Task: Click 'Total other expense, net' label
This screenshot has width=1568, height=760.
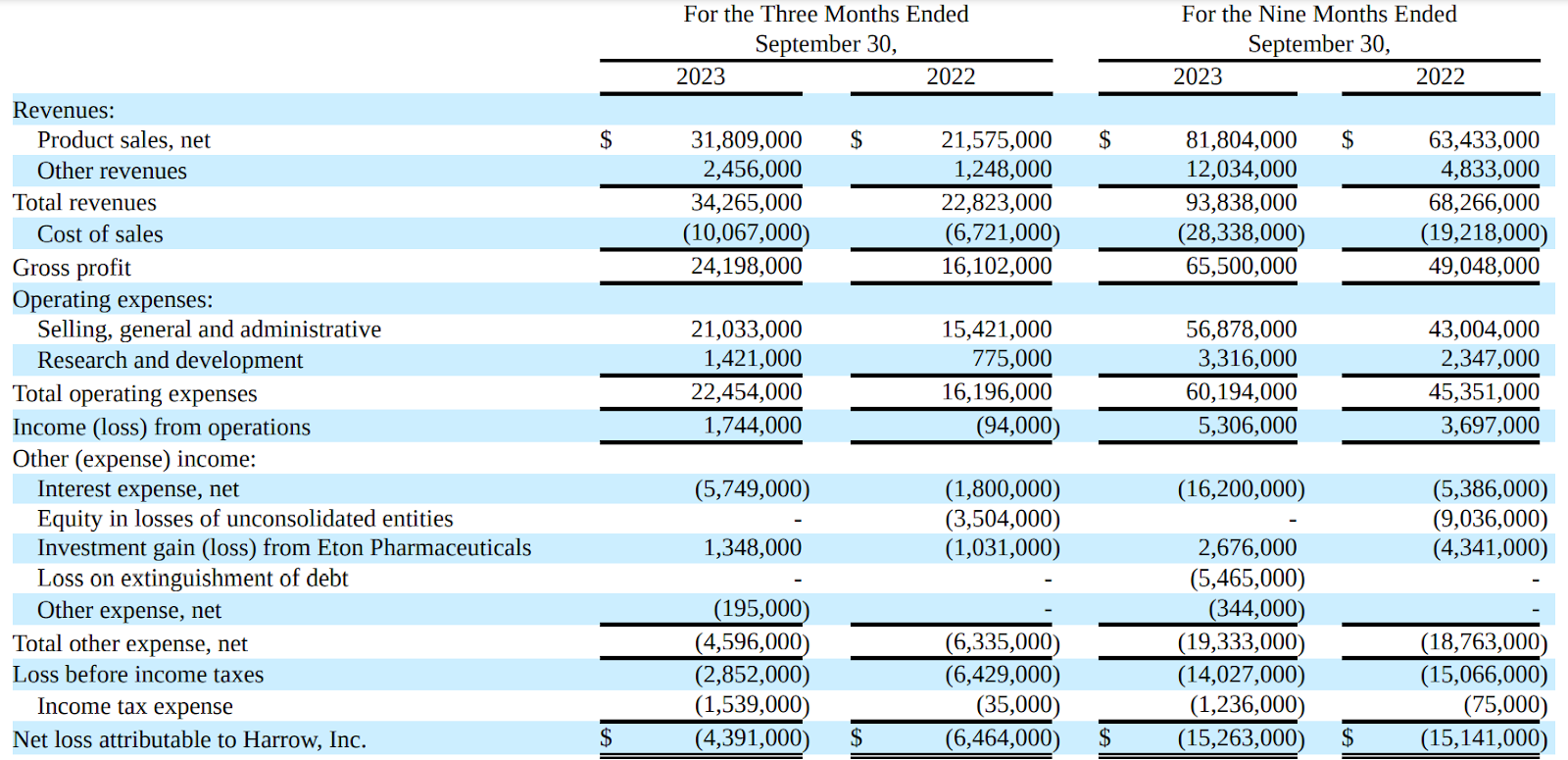Action: tap(129, 643)
